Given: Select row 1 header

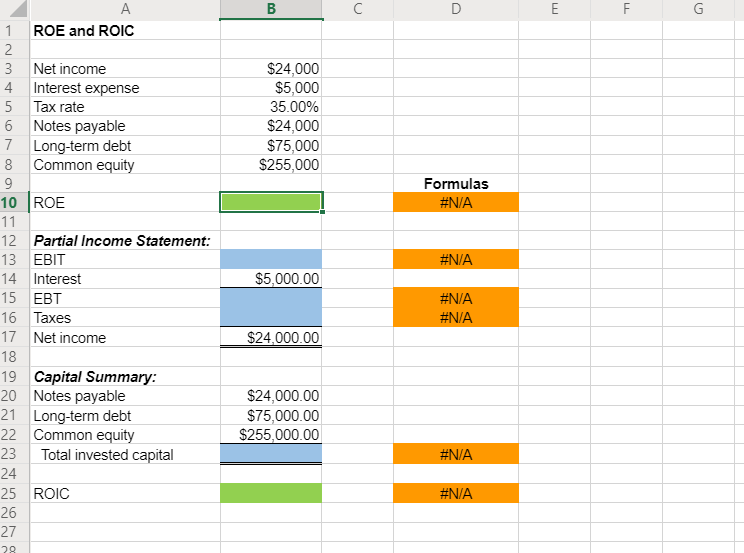Looking at the screenshot, I should tap(15, 30).
